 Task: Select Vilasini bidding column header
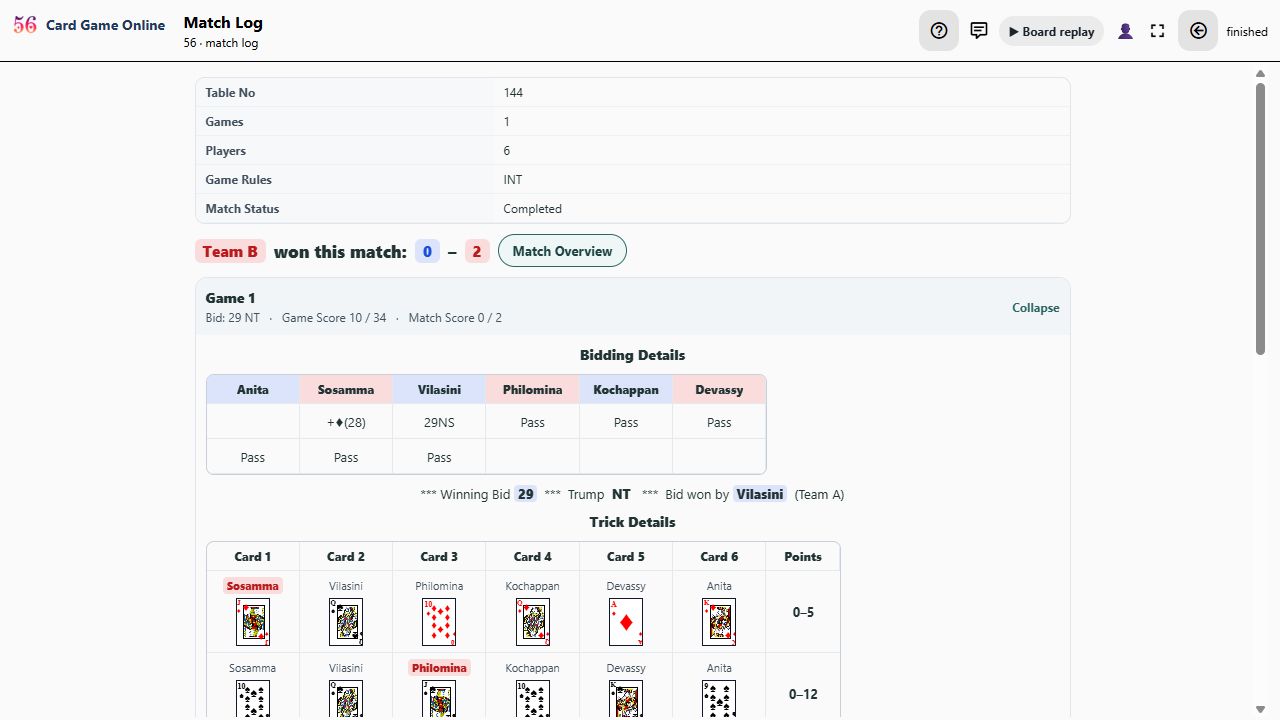(x=439, y=390)
